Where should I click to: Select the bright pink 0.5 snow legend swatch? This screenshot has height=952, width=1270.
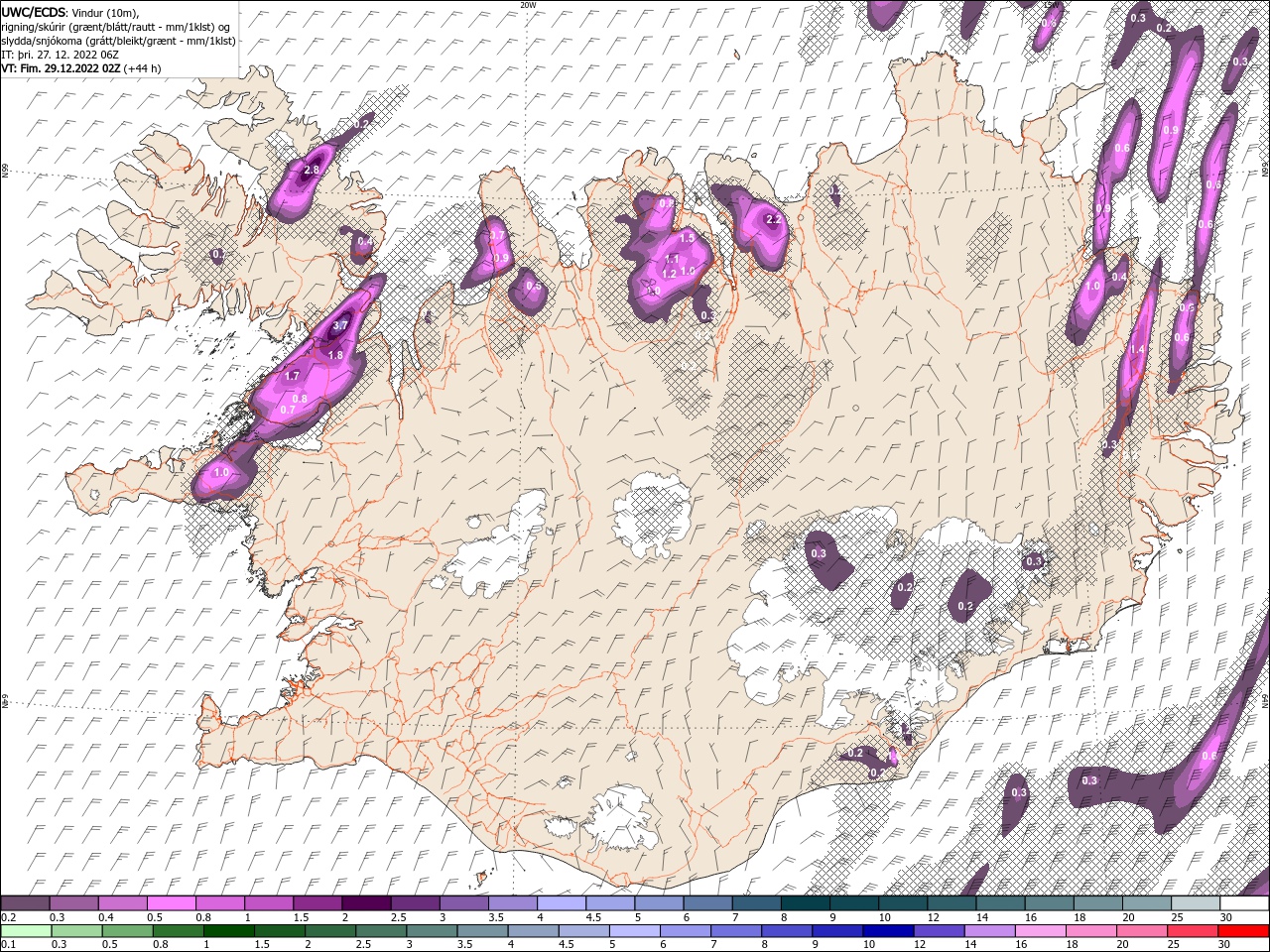(x=172, y=902)
